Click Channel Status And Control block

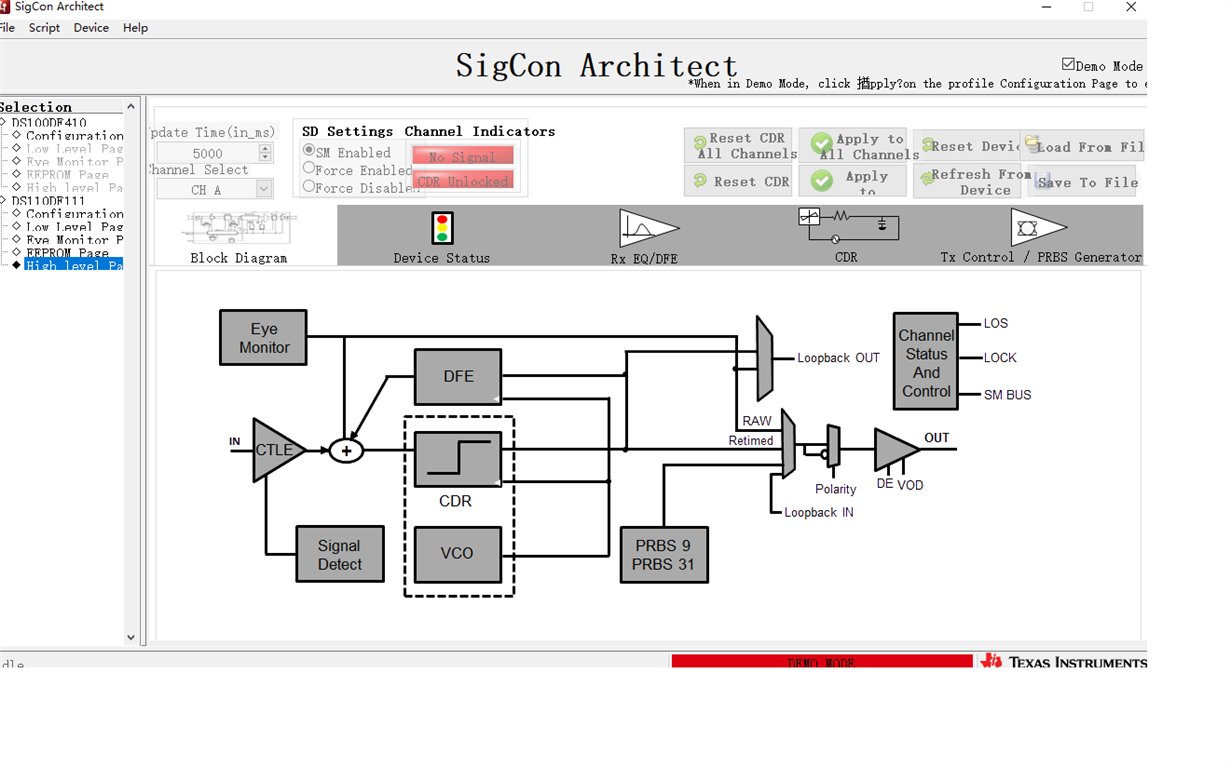click(926, 361)
